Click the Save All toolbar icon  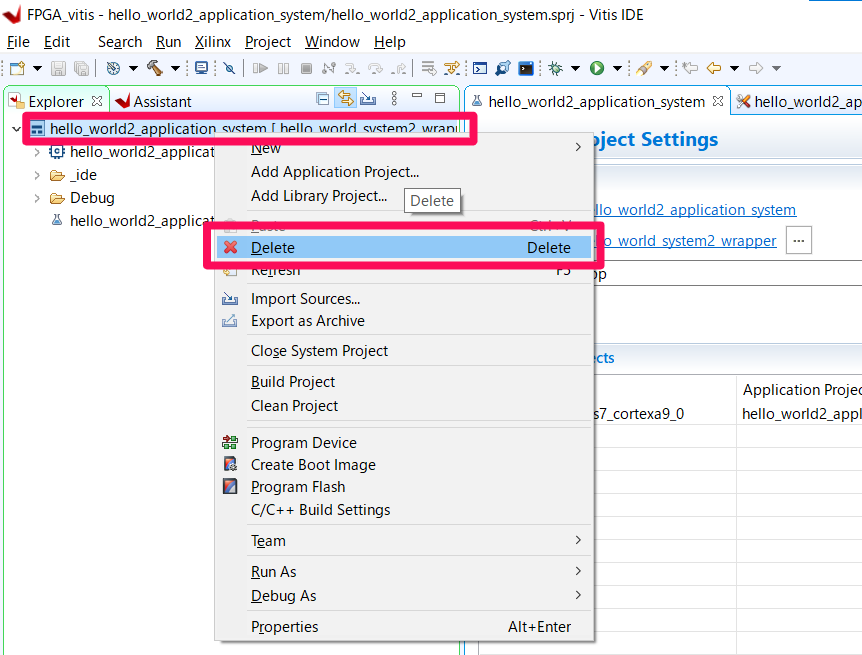click(x=81, y=68)
